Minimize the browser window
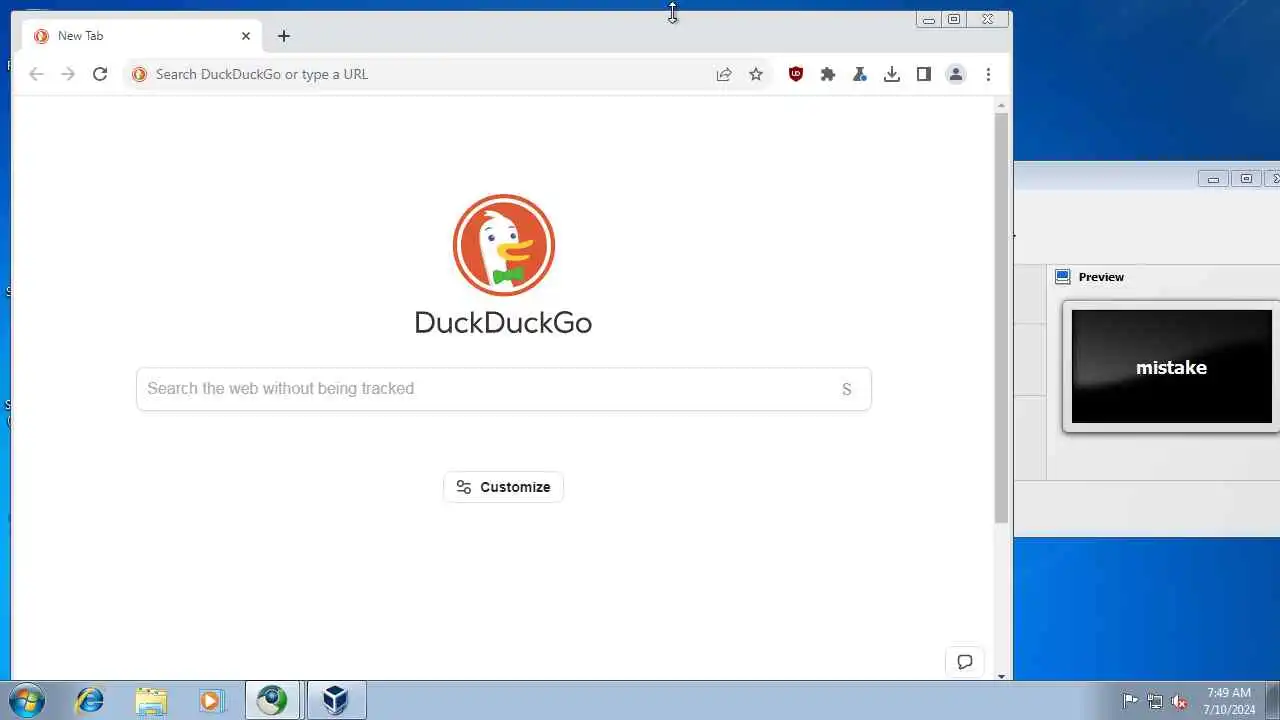This screenshot has height=720, width=1280. [x=929, y=19]
